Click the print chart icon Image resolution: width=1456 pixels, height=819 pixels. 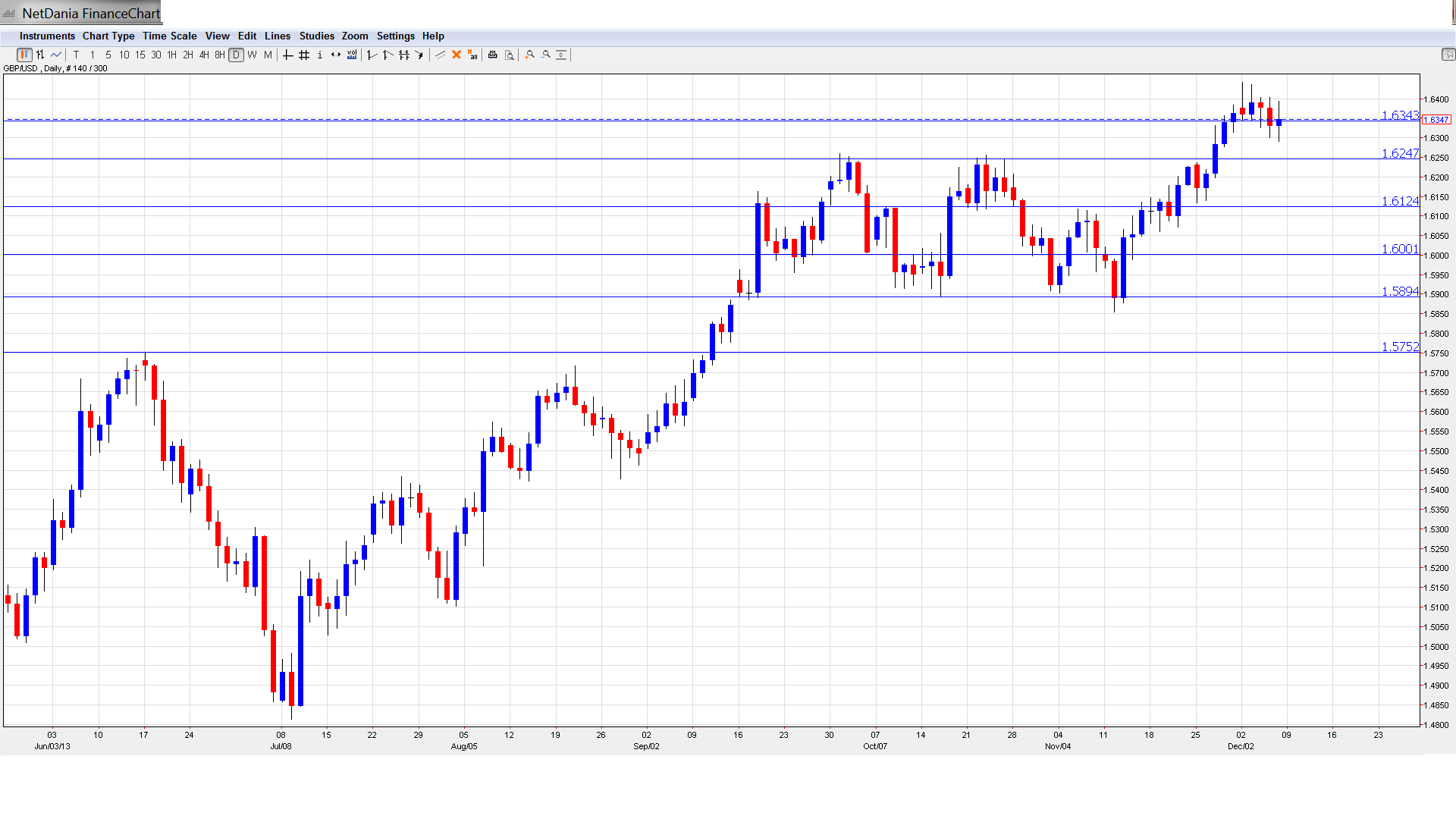tap(493, 55)
